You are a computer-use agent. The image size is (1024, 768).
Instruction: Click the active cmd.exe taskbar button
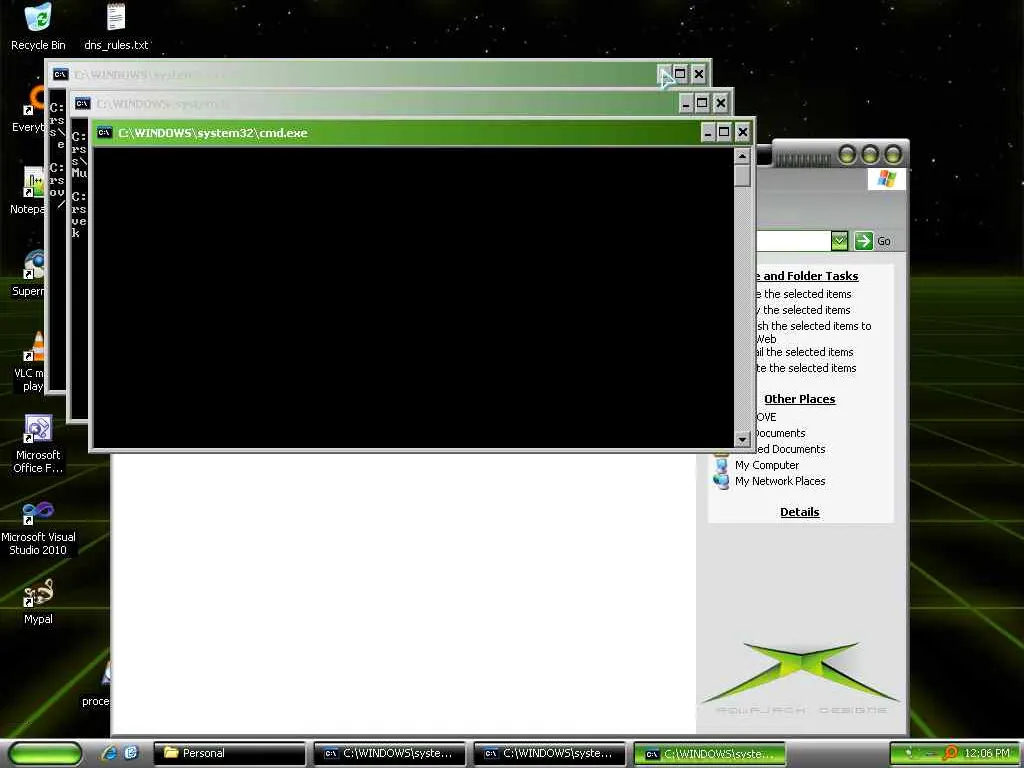(x=709, y=754)
